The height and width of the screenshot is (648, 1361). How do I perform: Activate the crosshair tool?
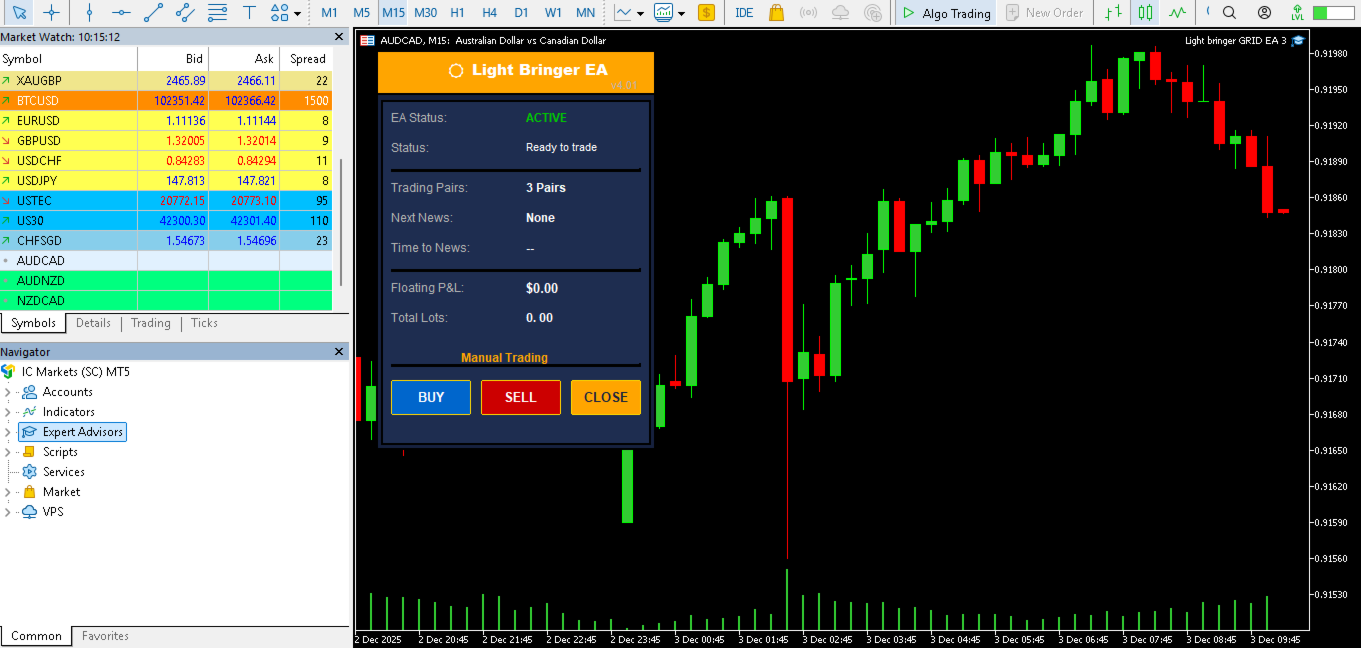51,13
